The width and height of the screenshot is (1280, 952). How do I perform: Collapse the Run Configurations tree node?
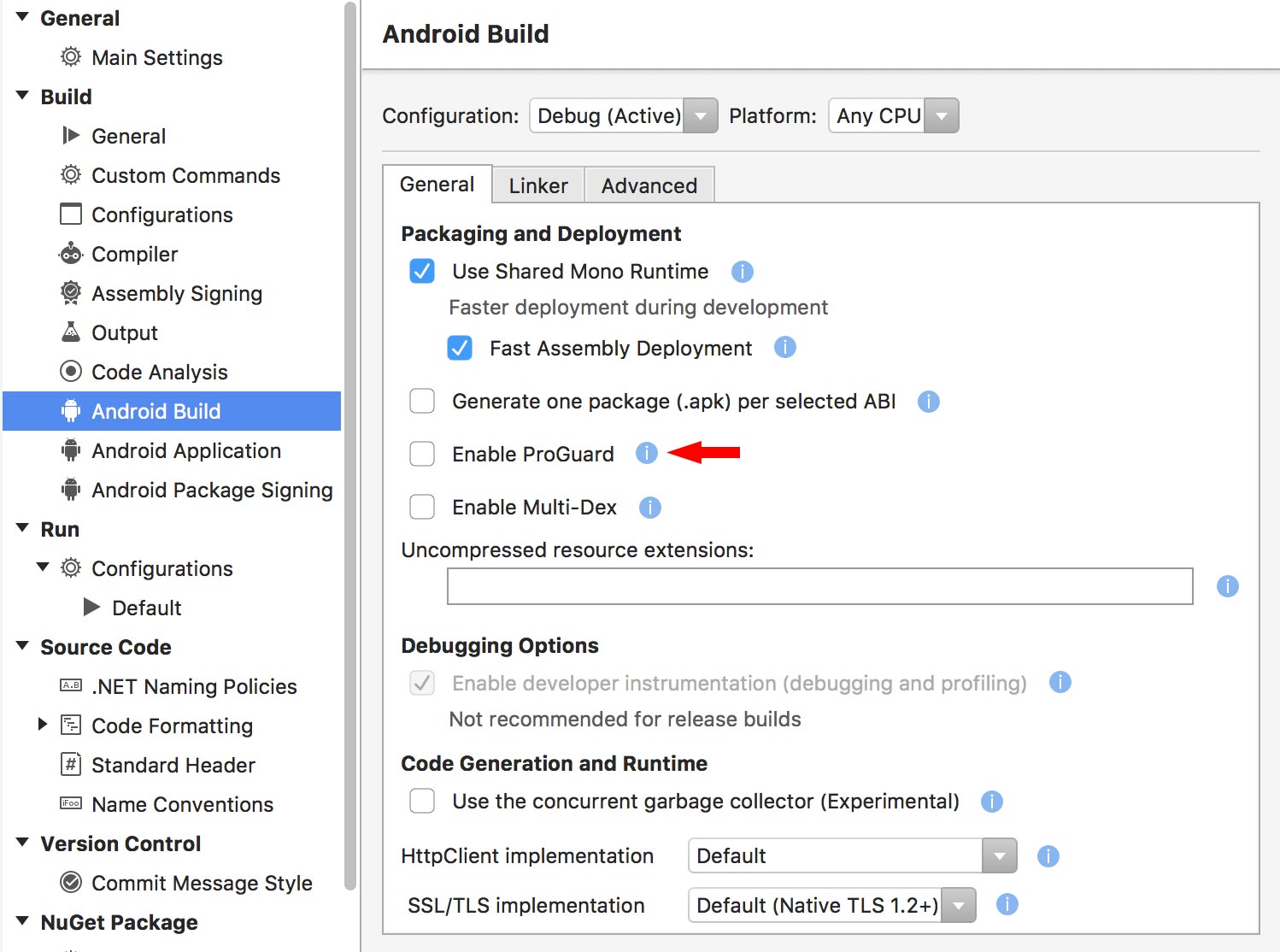click(43, 567)
